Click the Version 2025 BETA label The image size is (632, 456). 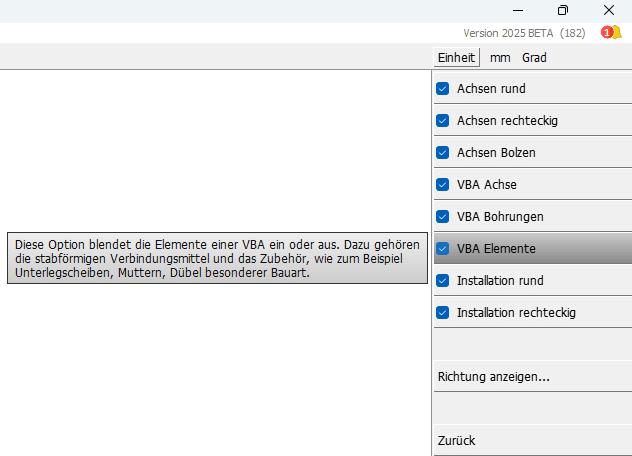[509, 33]
